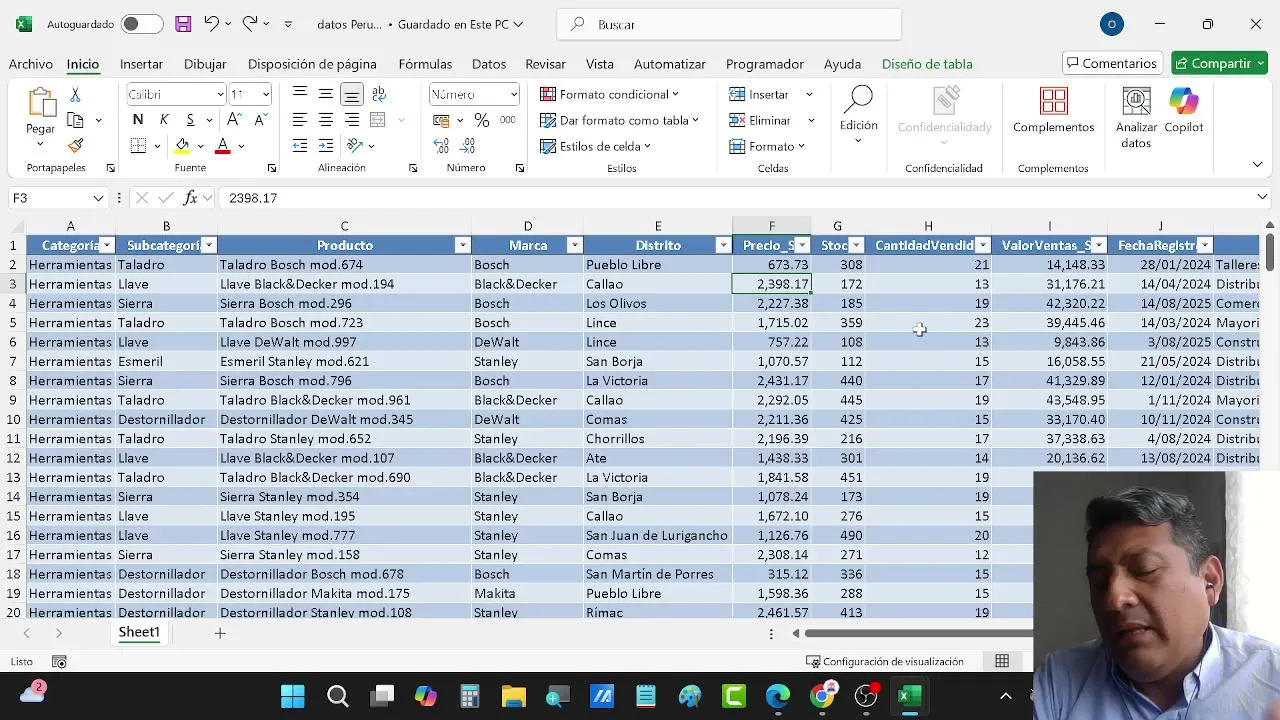Open Dar formato como tabla dropdown

pos(619,120)
